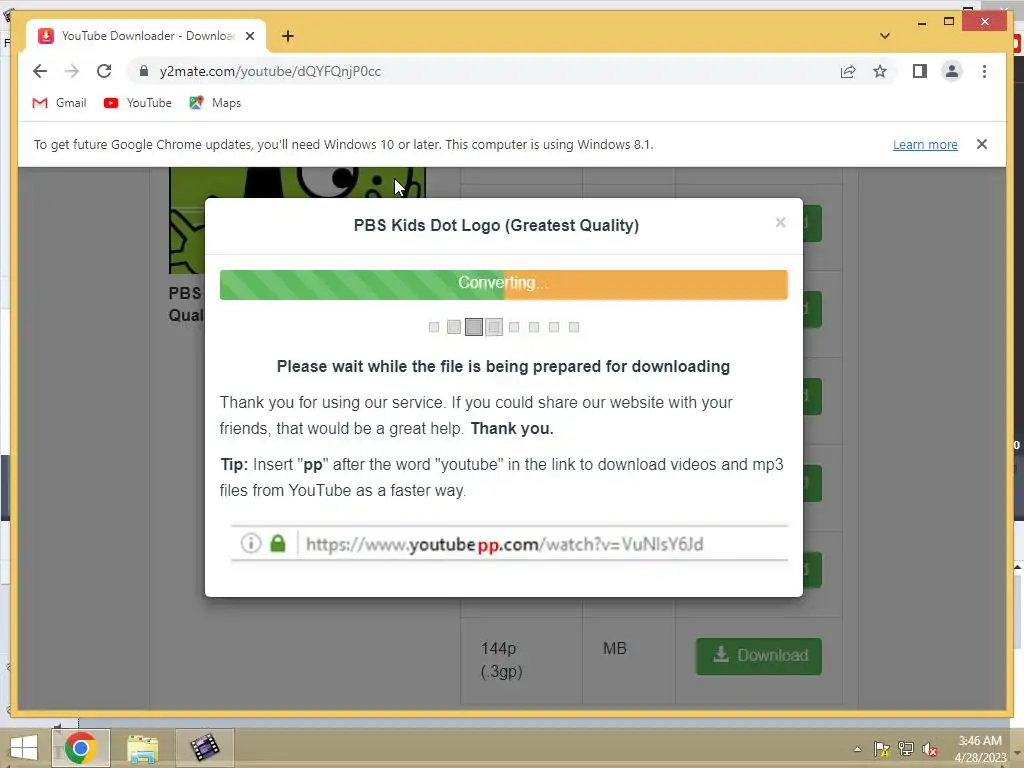
Task: Expand the tab search dropdown arrow
Action: (884, 36)
